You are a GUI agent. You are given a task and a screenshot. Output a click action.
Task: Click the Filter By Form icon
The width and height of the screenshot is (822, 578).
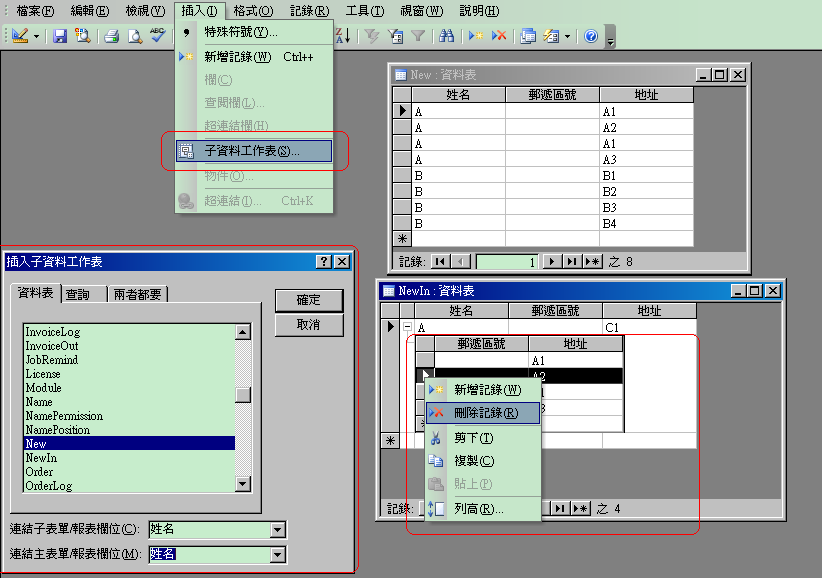click(395, 36)
